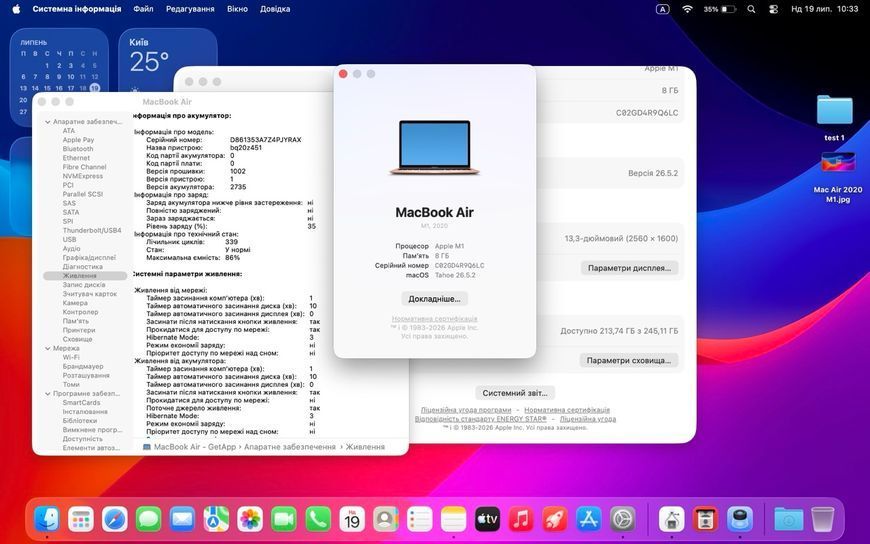Click the Параметри сховища… button
Screen dimensions: 870x544
pos(629,360)
